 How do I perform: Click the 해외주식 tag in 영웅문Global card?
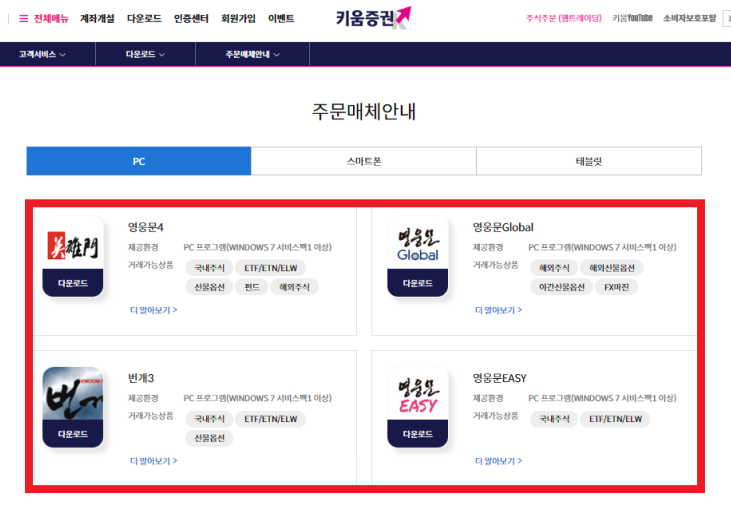554,268
